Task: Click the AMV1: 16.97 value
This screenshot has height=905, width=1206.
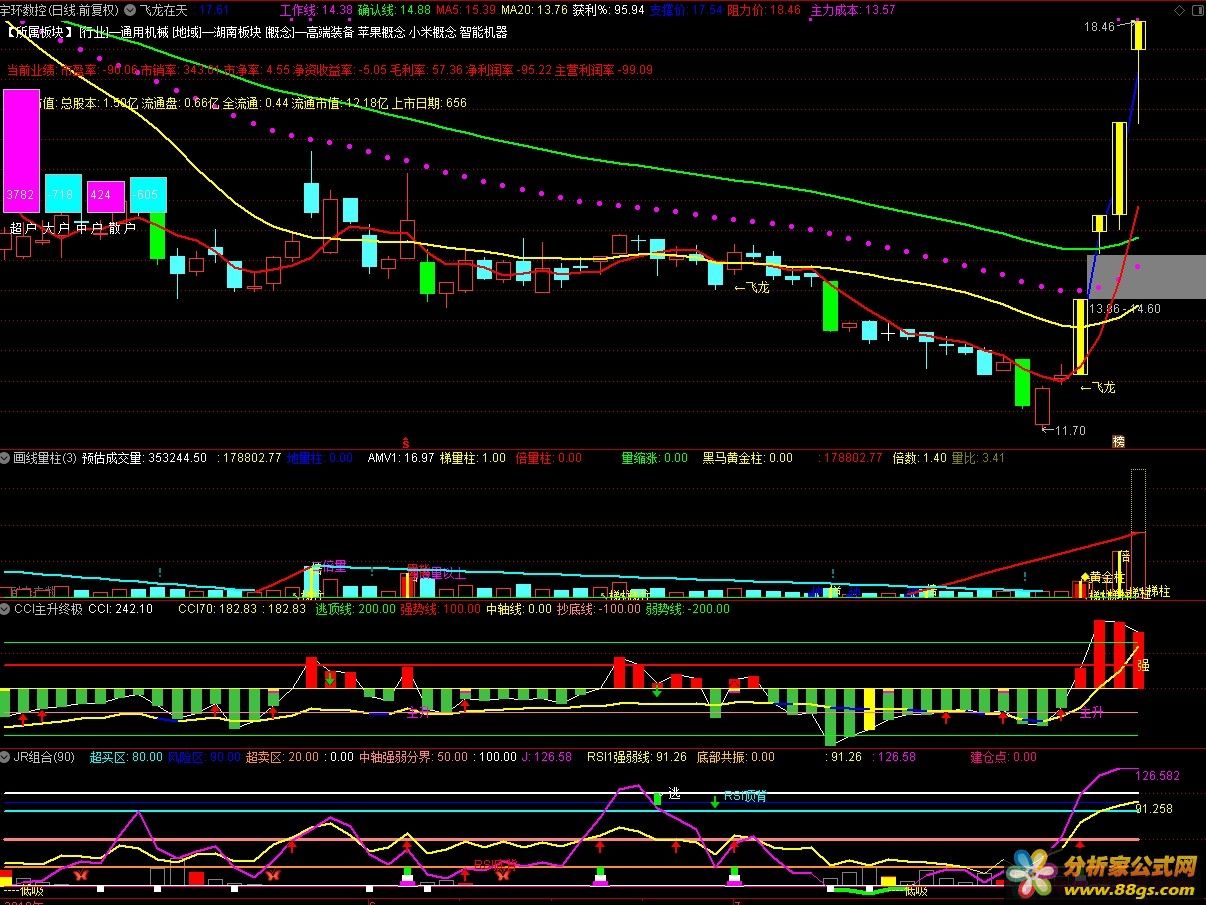Action: [401, 458]
